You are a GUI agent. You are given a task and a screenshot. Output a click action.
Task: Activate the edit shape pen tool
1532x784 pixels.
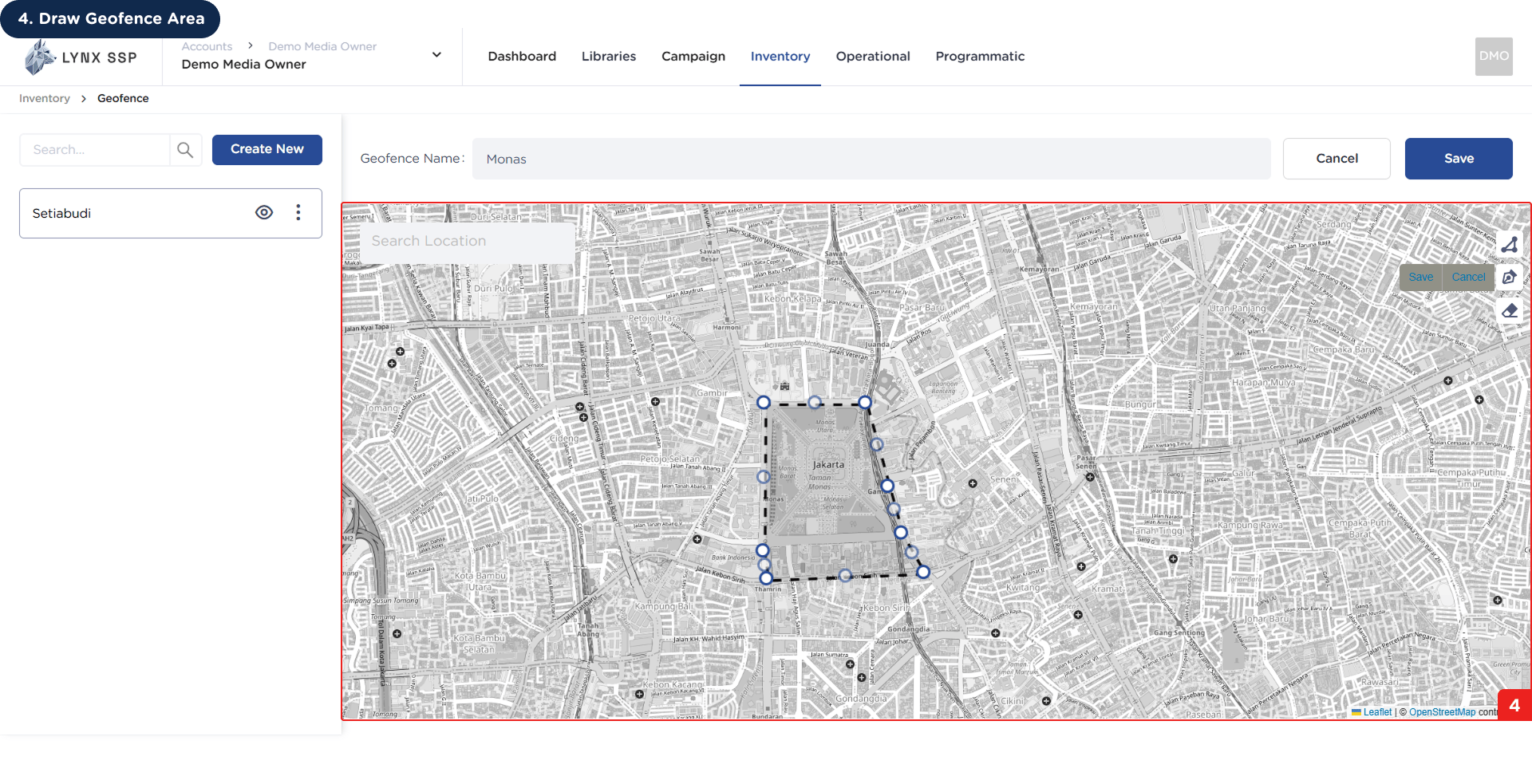(1509, 278)
